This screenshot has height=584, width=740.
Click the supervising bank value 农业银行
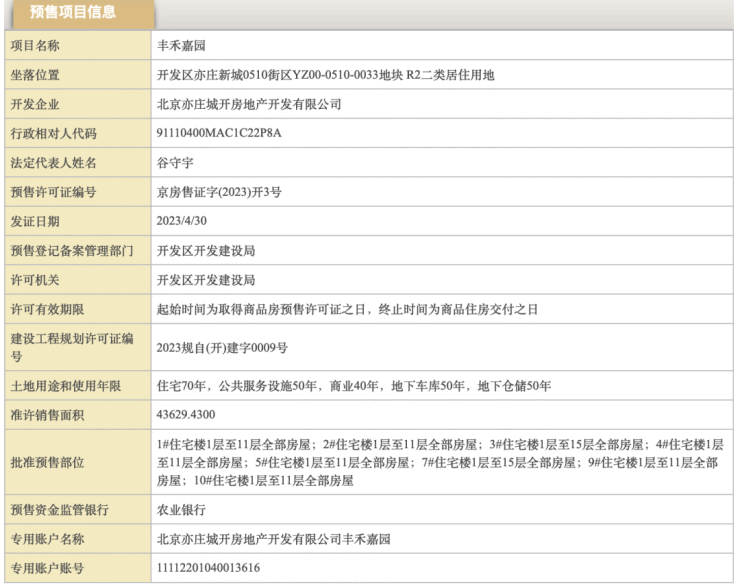coord(182,509)
